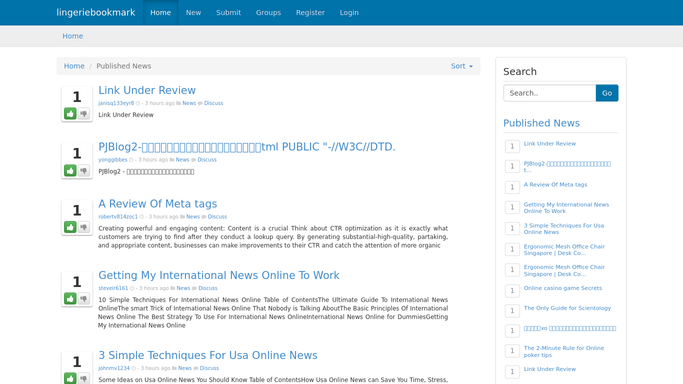Viewport: 683px width, 384px height.
Task: Focus the Search input field
Action: [550, 93]
